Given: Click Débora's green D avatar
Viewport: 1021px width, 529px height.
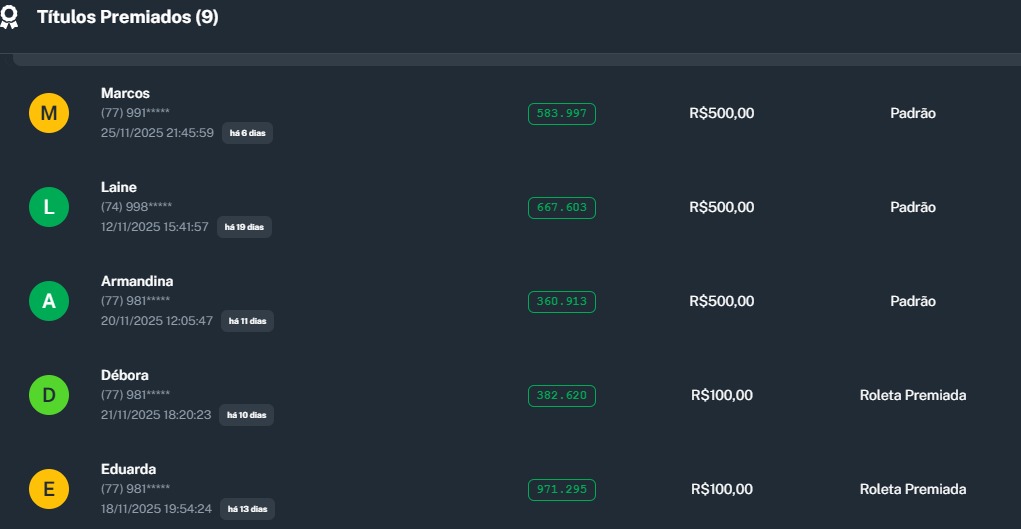Looking at the screenshot, I should click(x=49, y=395).
